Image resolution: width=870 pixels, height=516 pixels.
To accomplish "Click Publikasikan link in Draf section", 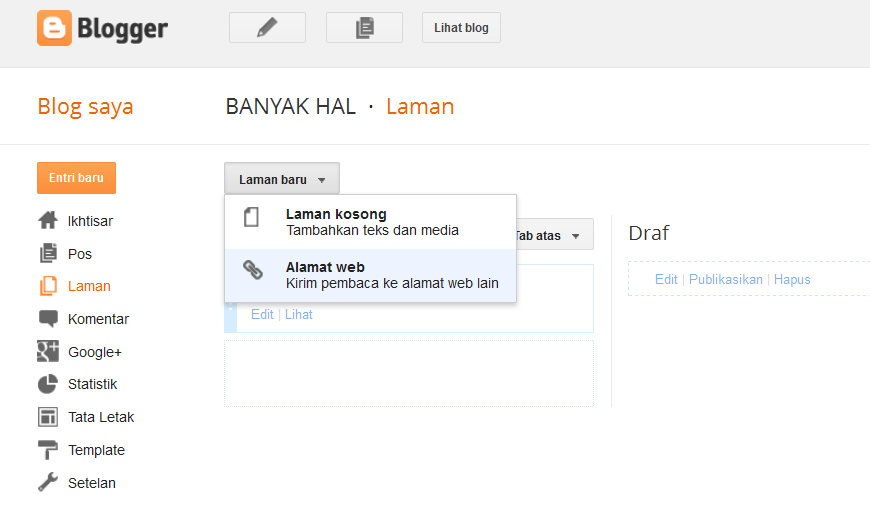I will (726, 280).
